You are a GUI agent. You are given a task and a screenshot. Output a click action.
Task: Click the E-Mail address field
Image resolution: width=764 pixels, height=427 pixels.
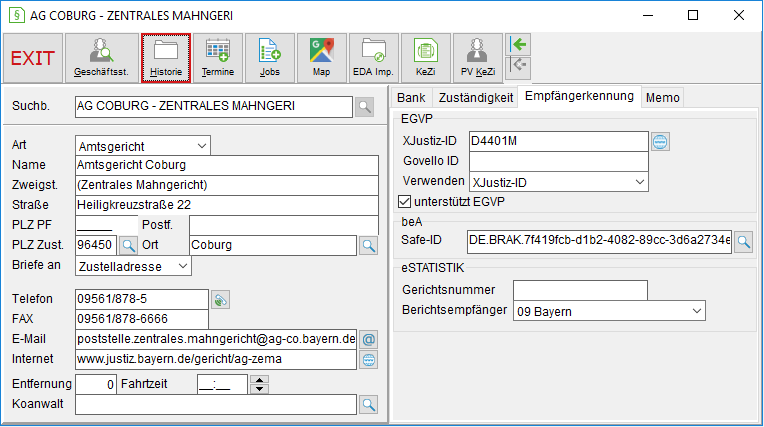(216, 339)
